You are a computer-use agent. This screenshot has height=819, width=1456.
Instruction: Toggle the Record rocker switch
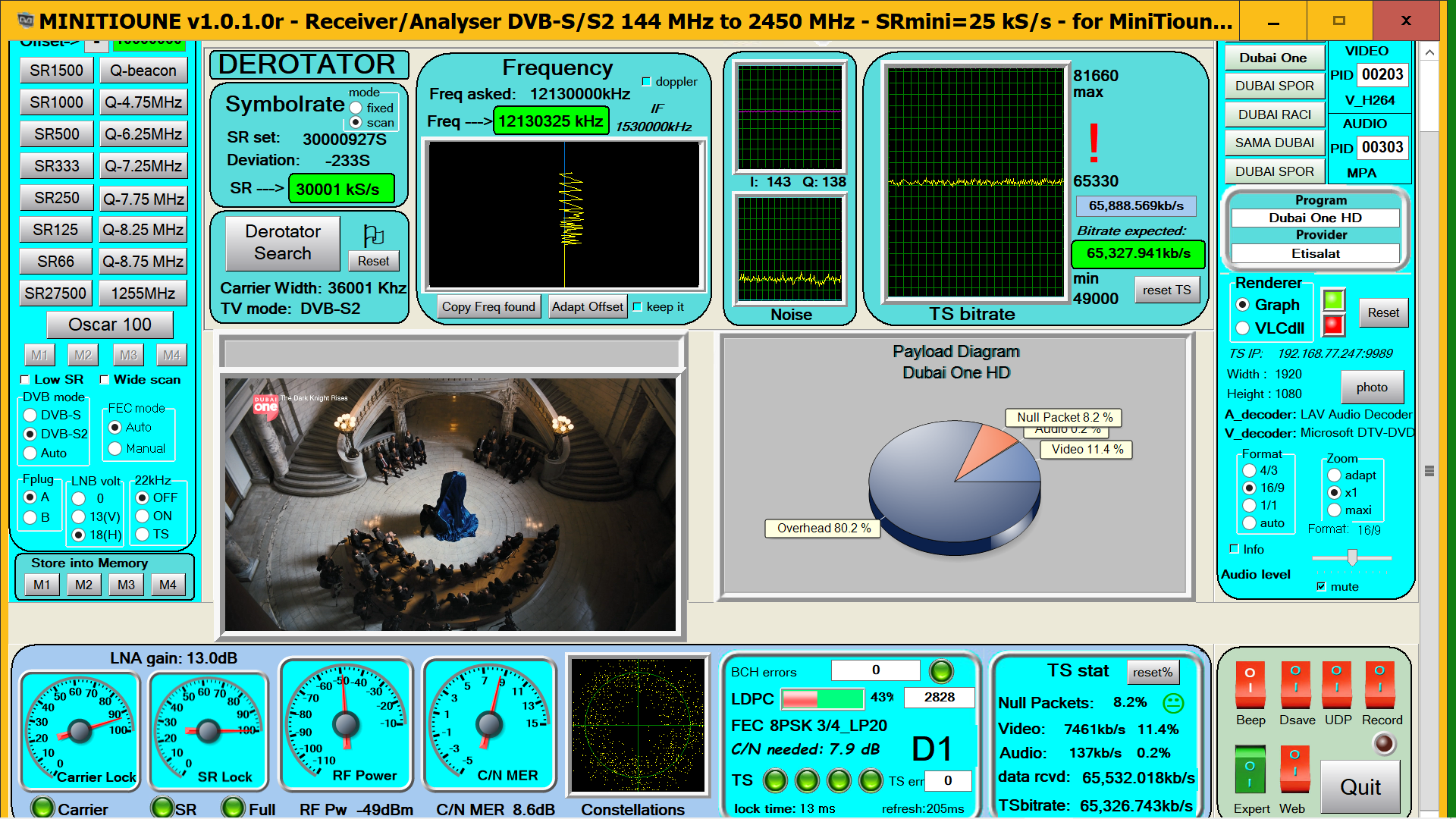[1380, 685]
